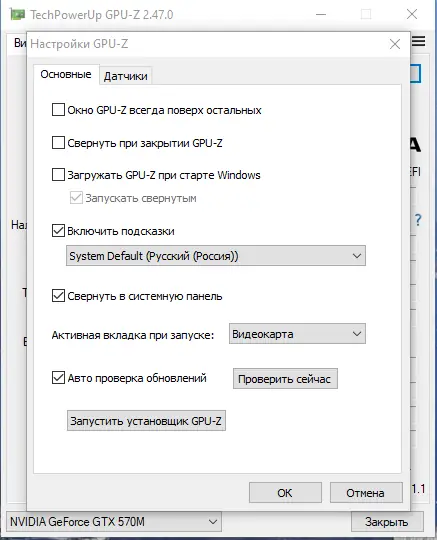This screenshot has height=540, width=437.
Task: Check Свернуть при закрытии GPU-Z
Action: click(x=58, y=143)
